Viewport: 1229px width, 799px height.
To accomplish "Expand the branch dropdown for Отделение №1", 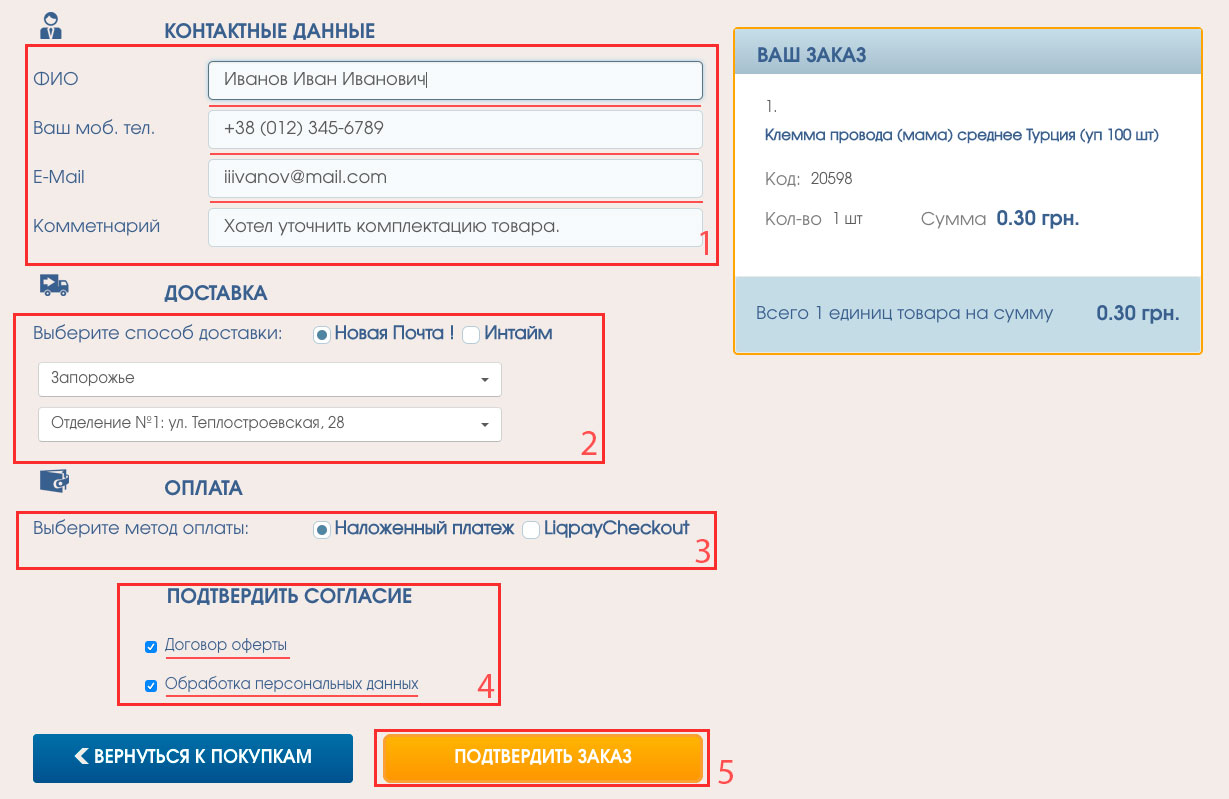I will click(270, 424).
